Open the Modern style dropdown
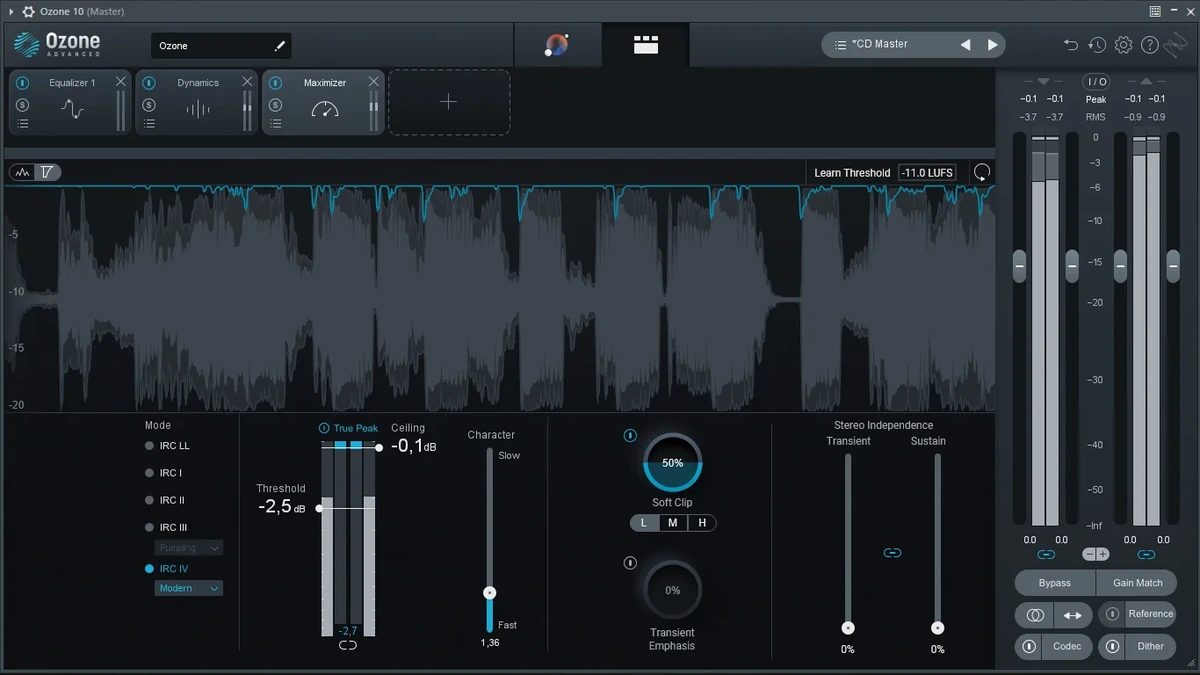This screenshot has height=675, width=1200. (189, 589)
